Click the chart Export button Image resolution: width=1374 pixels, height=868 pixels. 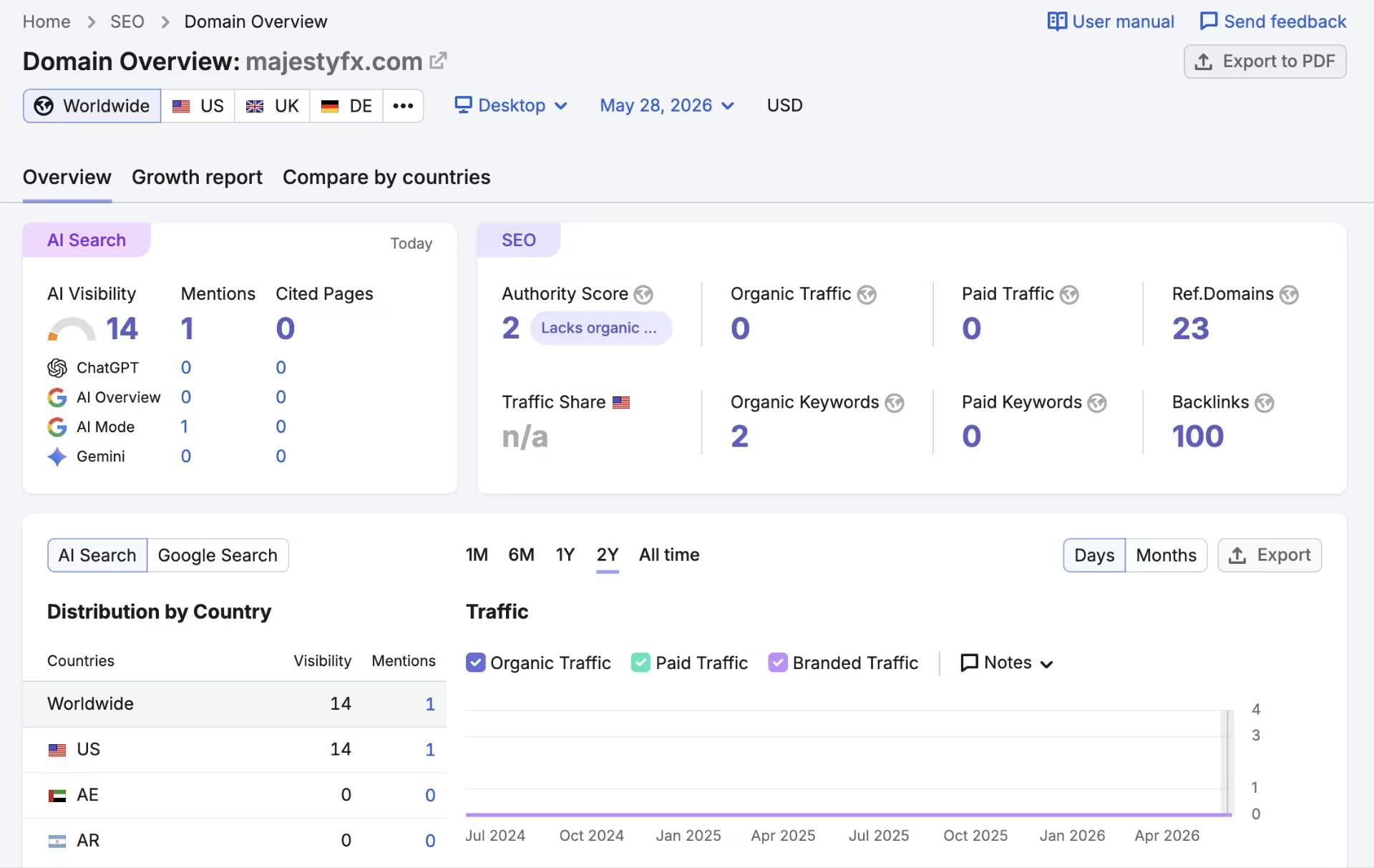(1270, 555)
